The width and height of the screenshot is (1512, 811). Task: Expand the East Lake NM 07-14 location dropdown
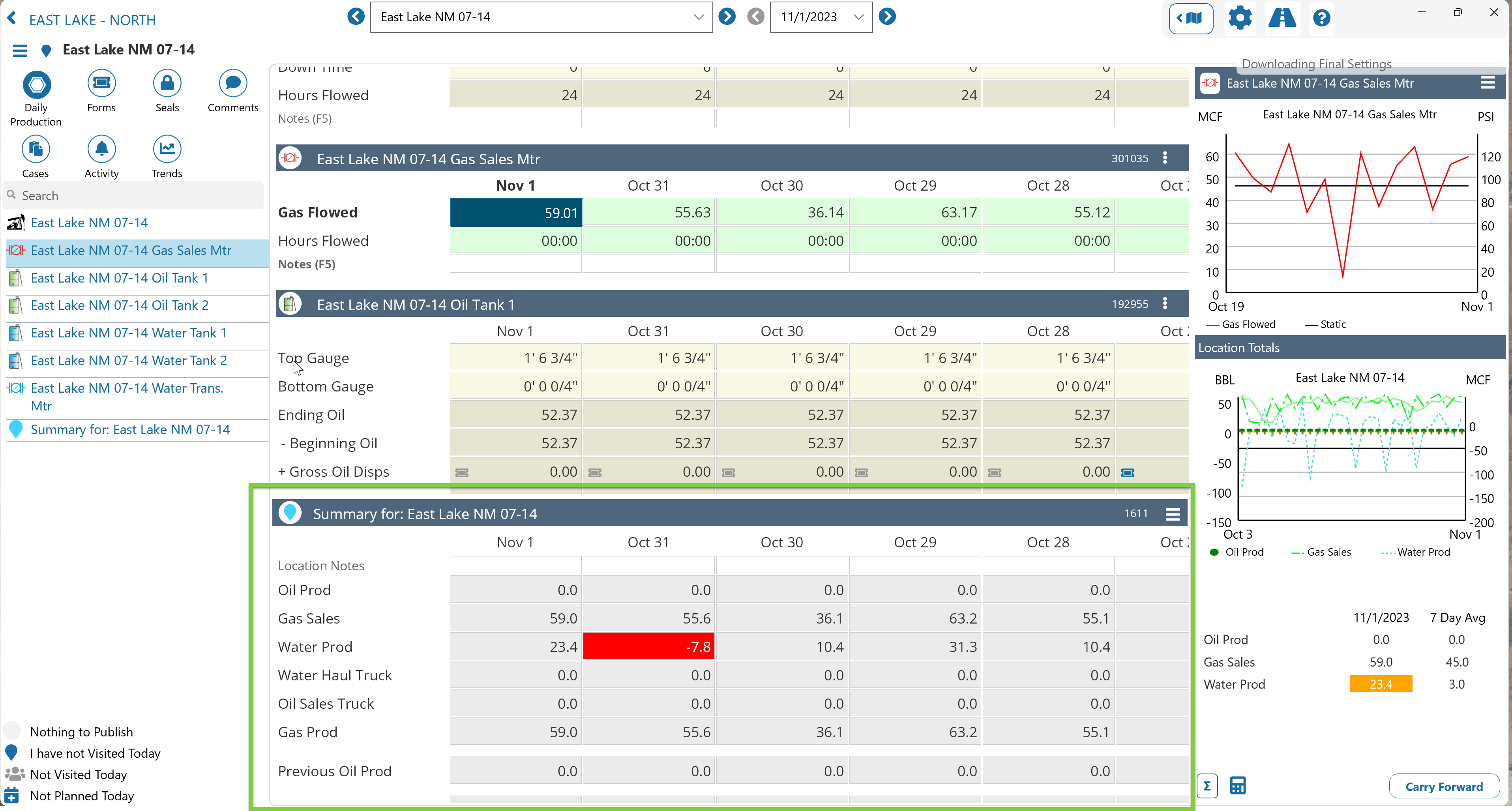699,17
